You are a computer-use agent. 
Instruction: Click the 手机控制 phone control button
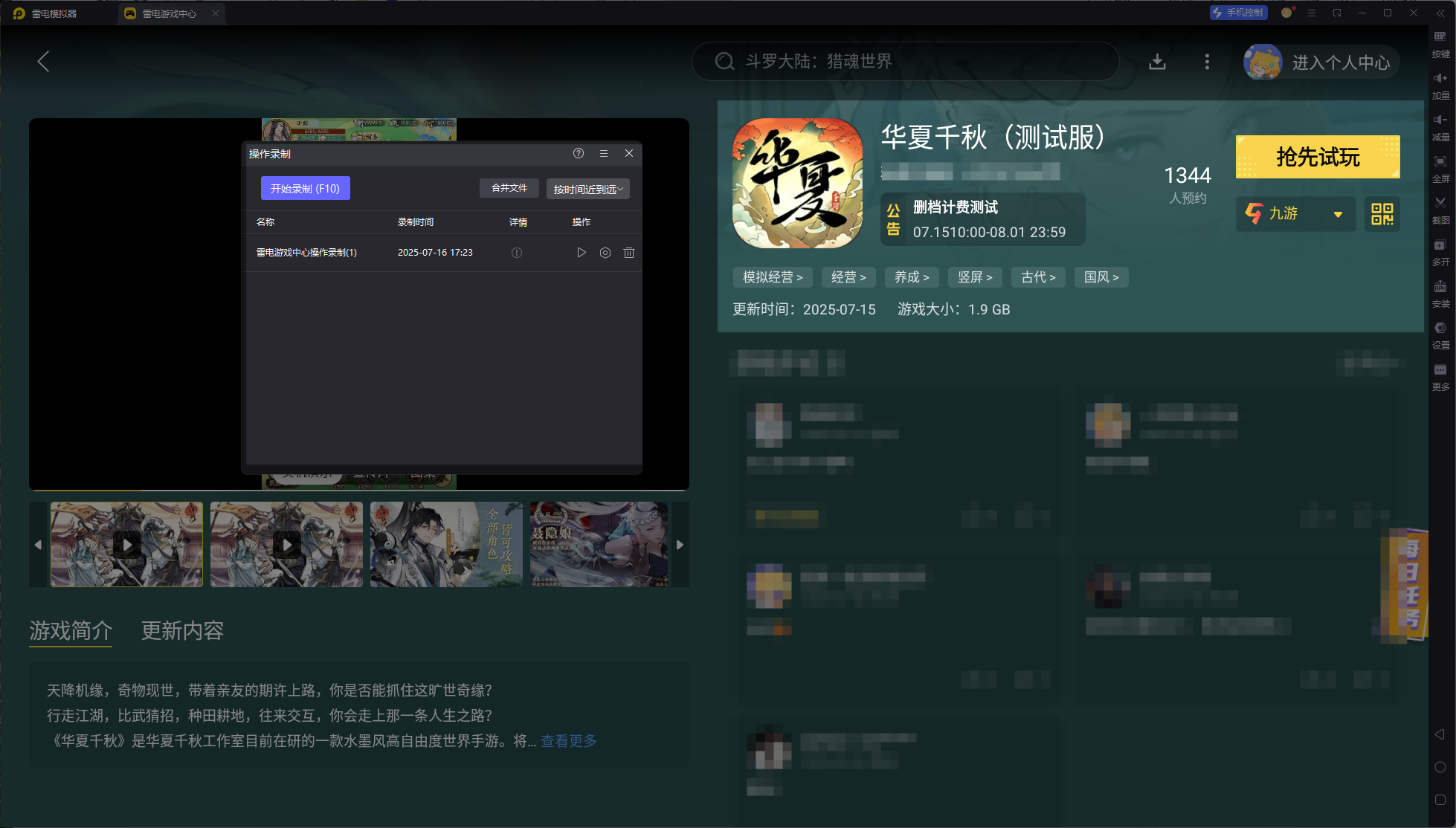[x=1238, y=13]
